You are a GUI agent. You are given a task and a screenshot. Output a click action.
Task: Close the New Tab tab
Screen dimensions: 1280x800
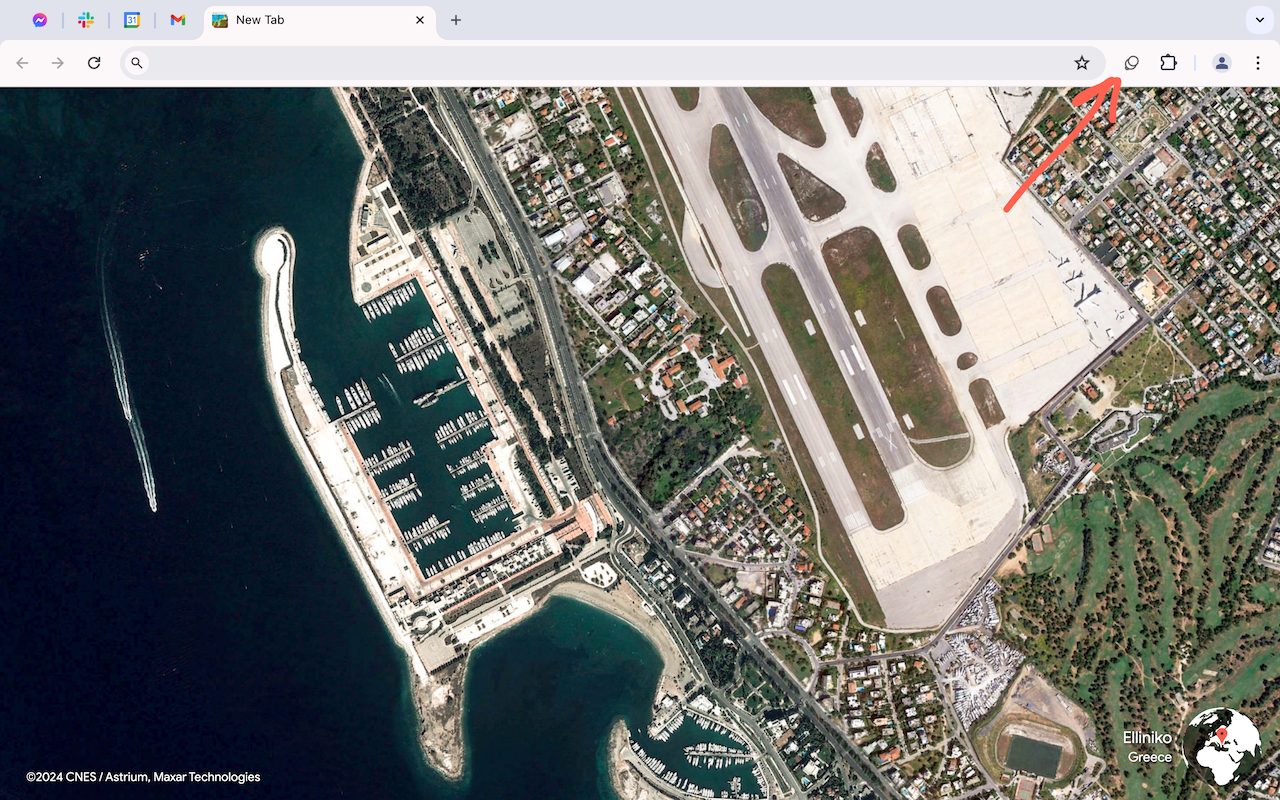point(420,20)
